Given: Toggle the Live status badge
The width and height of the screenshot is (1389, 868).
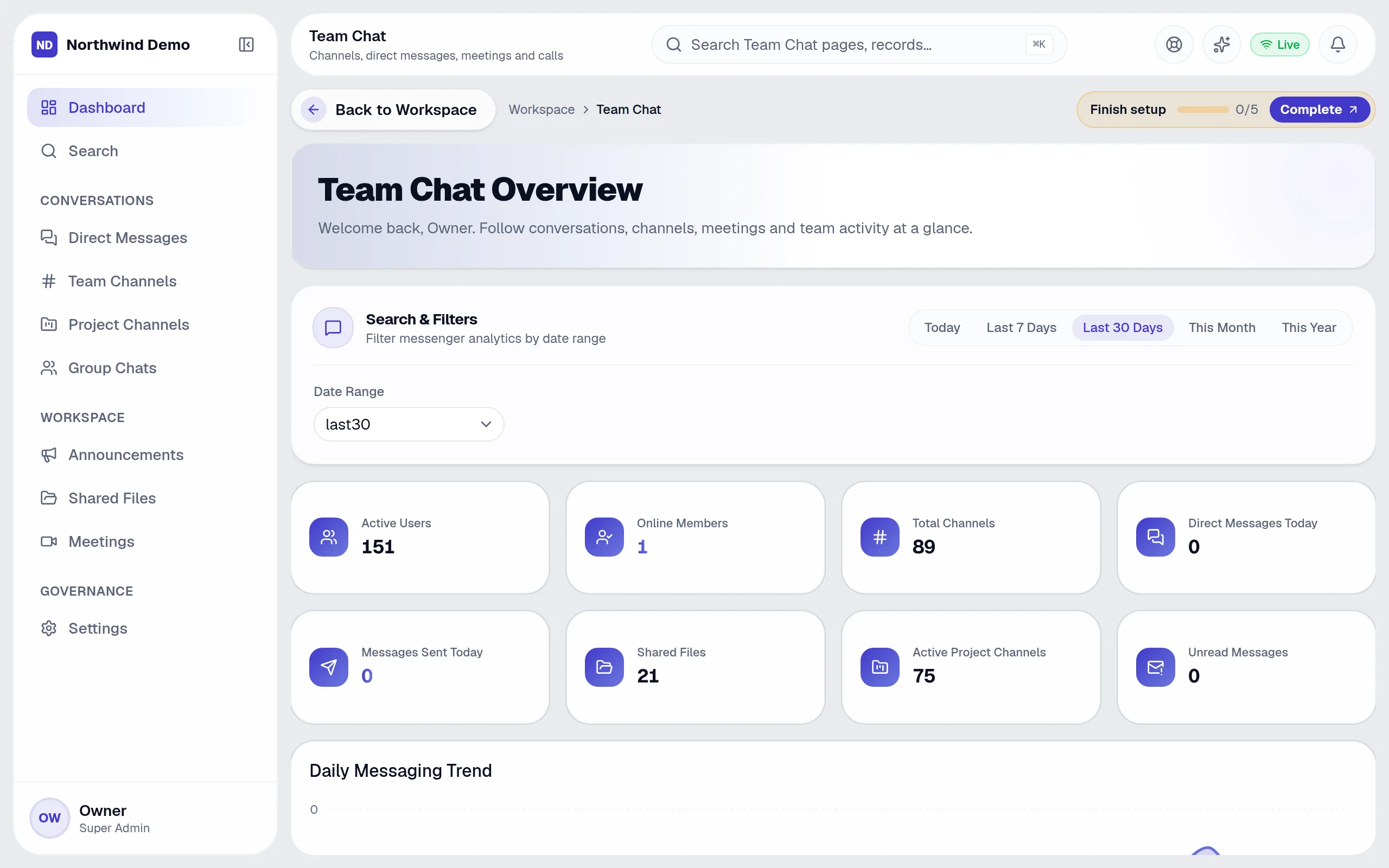Looking at the screenshot, I should [x=1279, y=44].
